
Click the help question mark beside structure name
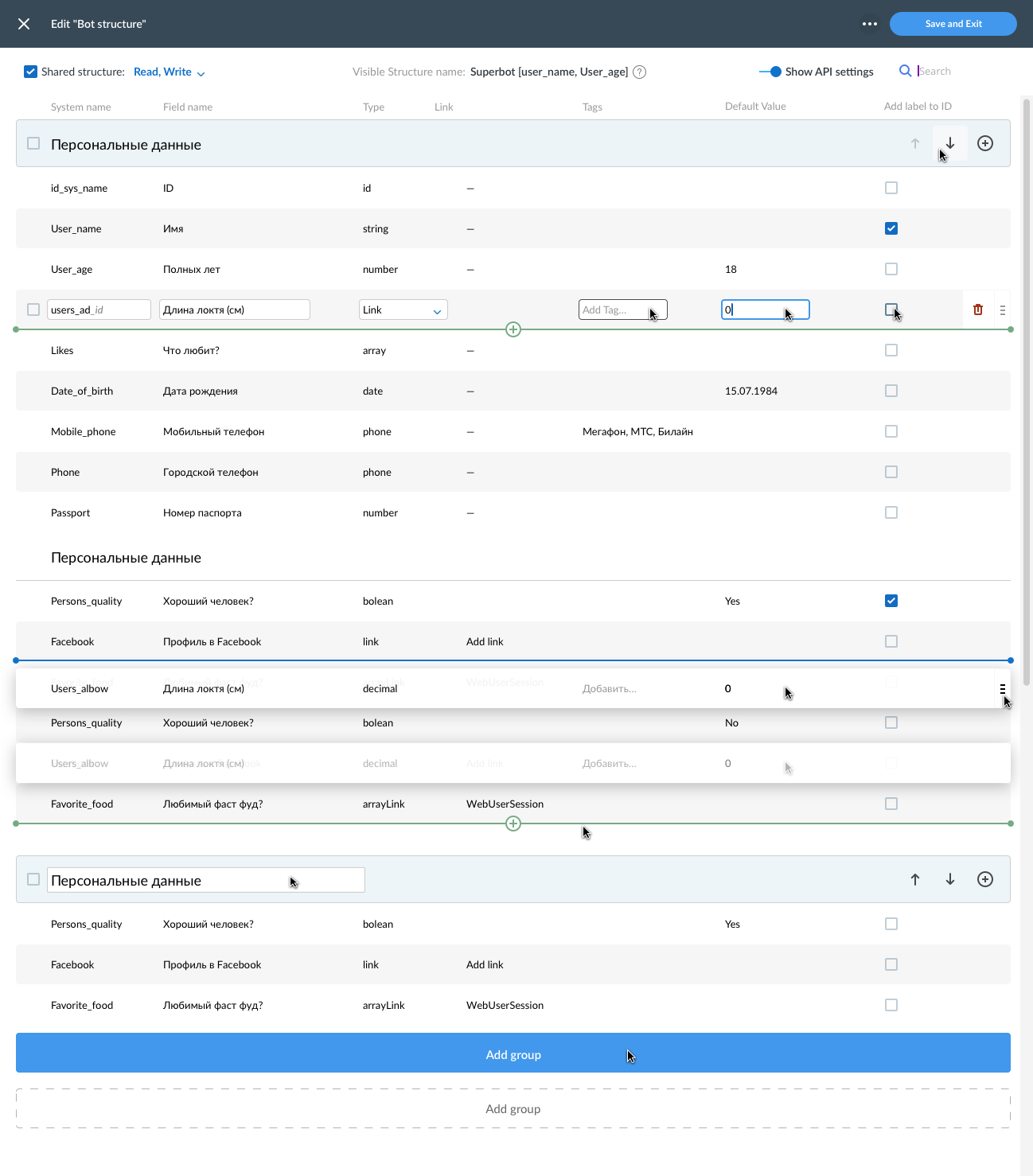click(639, 72)
